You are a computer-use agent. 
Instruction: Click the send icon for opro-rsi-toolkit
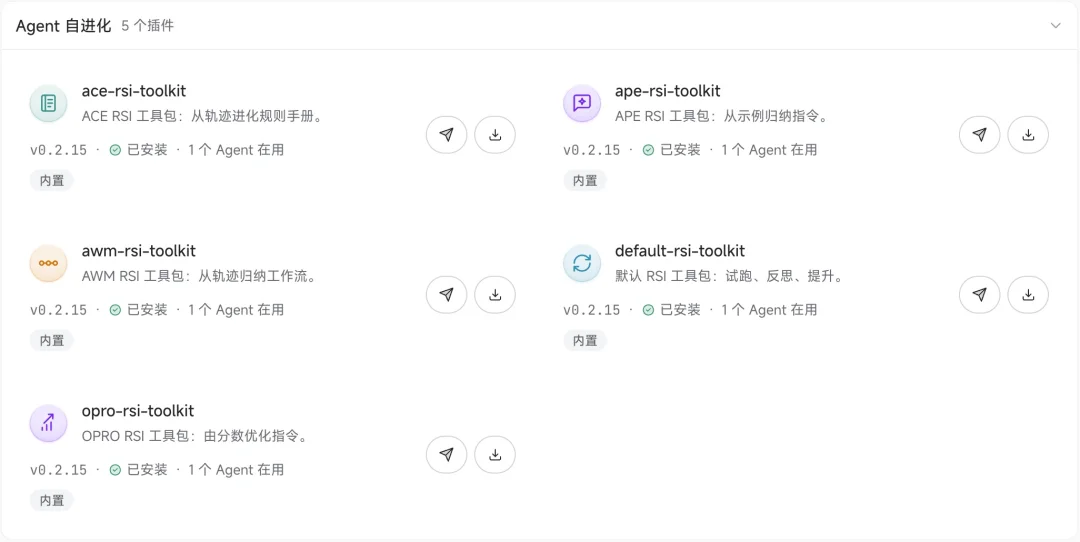click(x=446, y=455)
